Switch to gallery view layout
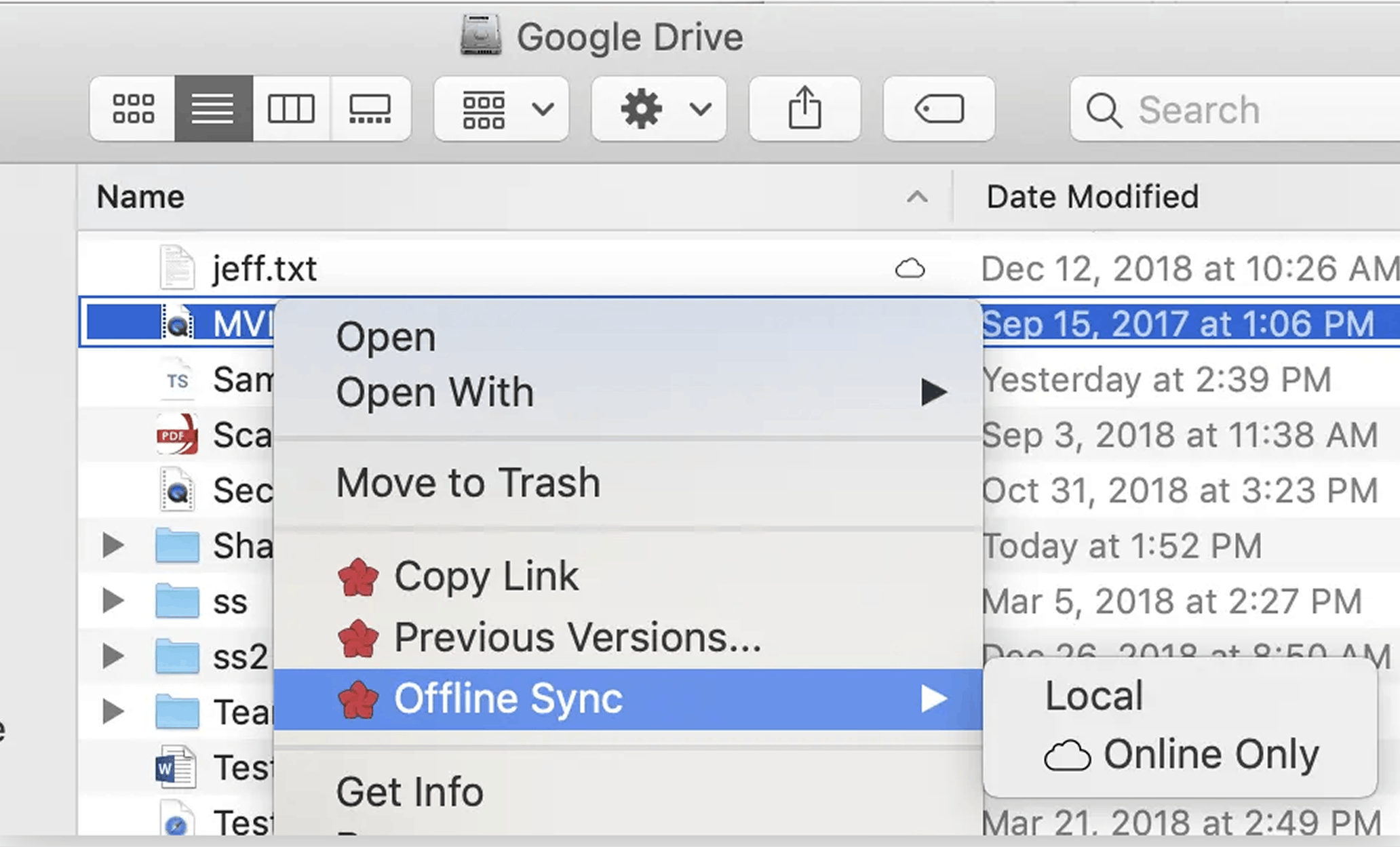 (370, 109)
